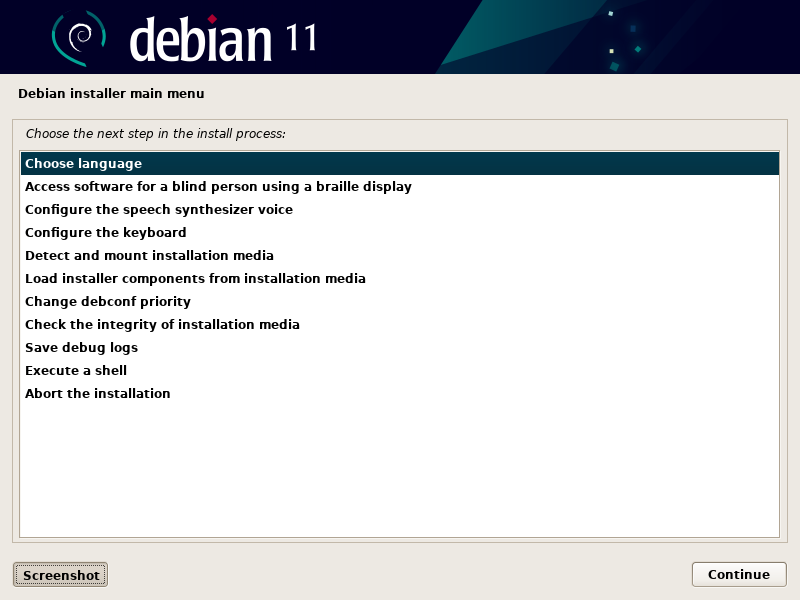This screenshot has height=600, width=800.
Task: Select the Choose language menu entry
Action: point(399,163)
